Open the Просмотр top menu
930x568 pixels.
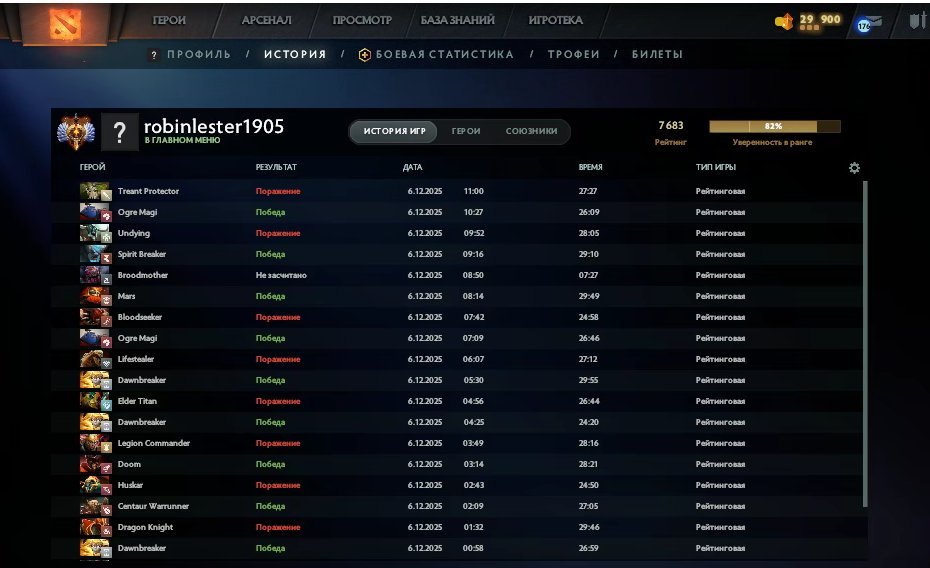[362, 20]
